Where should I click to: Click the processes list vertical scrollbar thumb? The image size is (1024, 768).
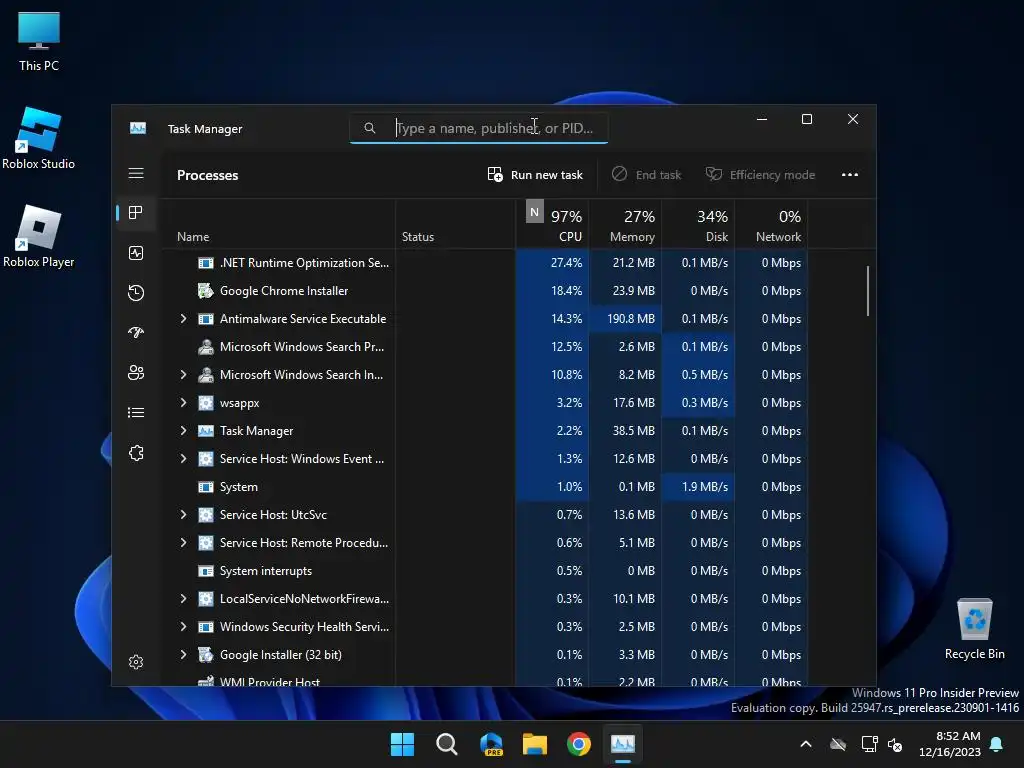[x=867, y=291]
